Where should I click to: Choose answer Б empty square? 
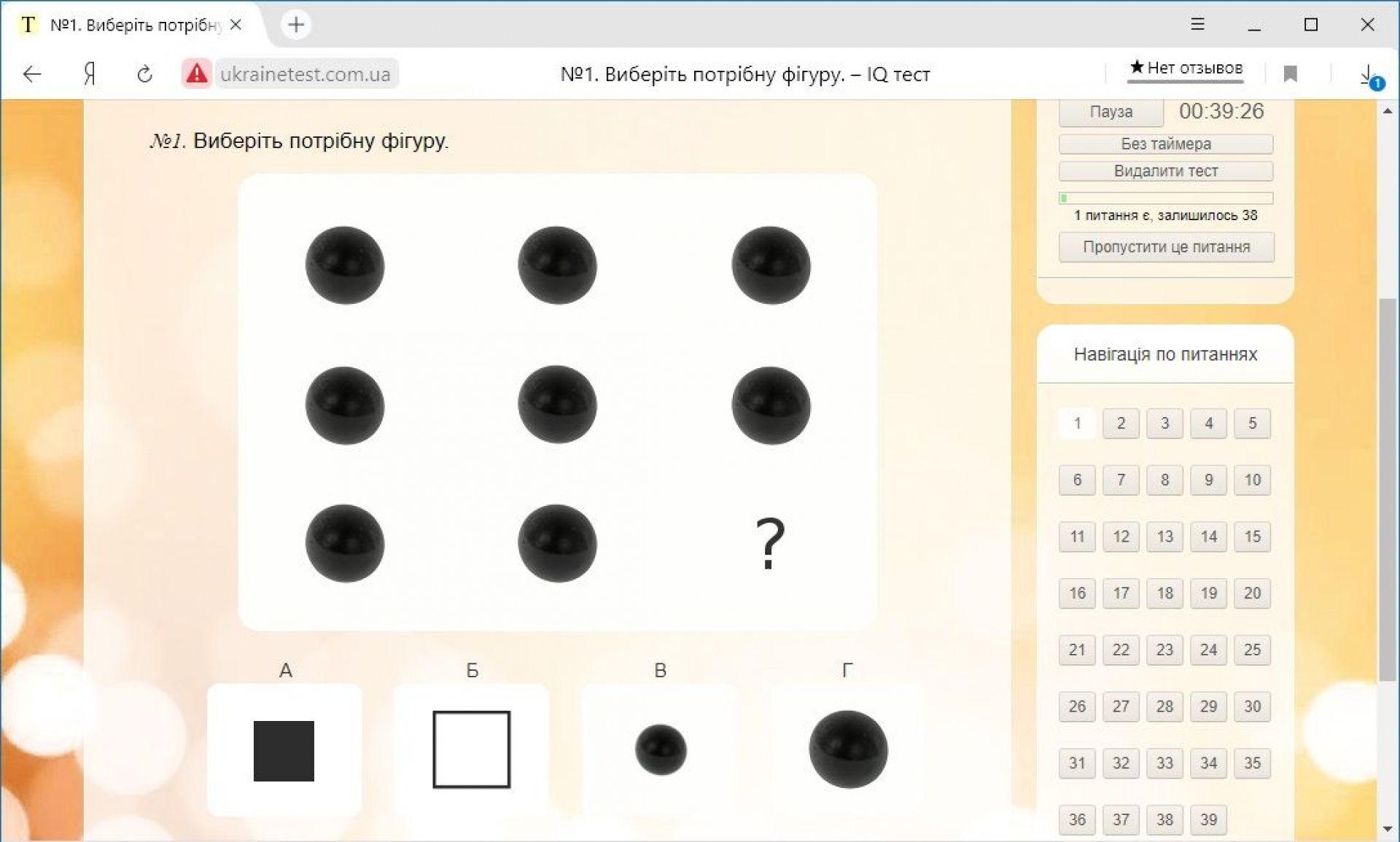point(471,749)
